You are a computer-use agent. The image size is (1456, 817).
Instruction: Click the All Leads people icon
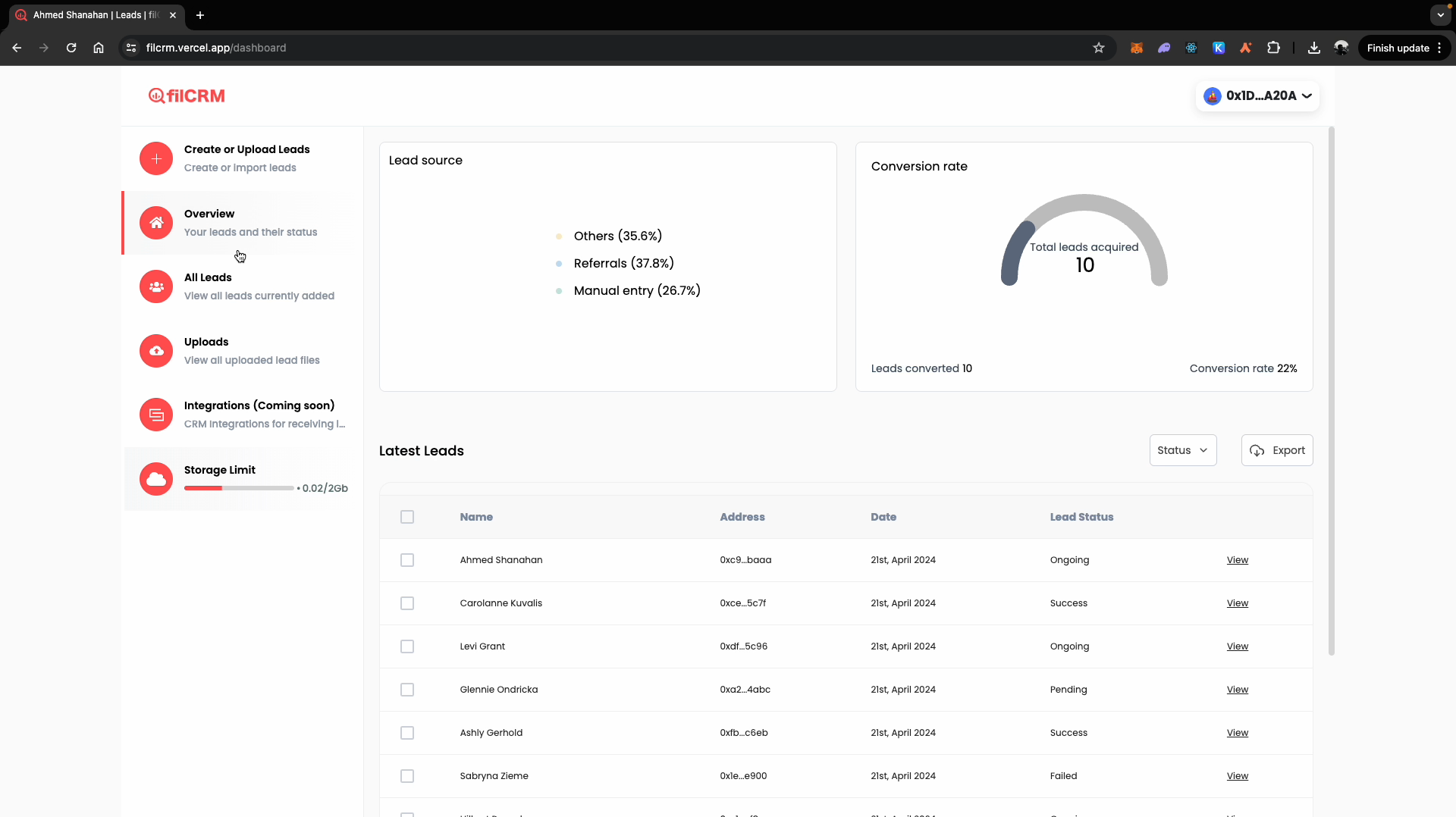156,286
